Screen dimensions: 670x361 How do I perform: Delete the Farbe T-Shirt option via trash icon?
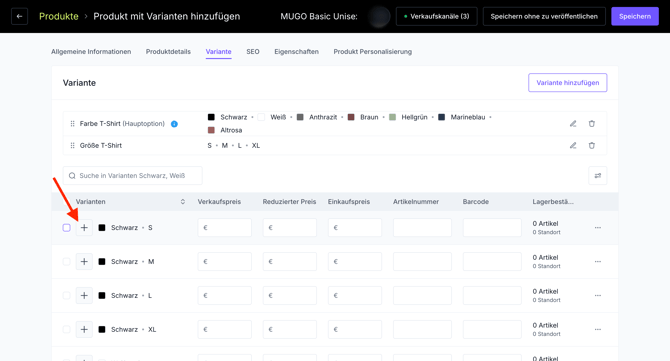(592, 123)
